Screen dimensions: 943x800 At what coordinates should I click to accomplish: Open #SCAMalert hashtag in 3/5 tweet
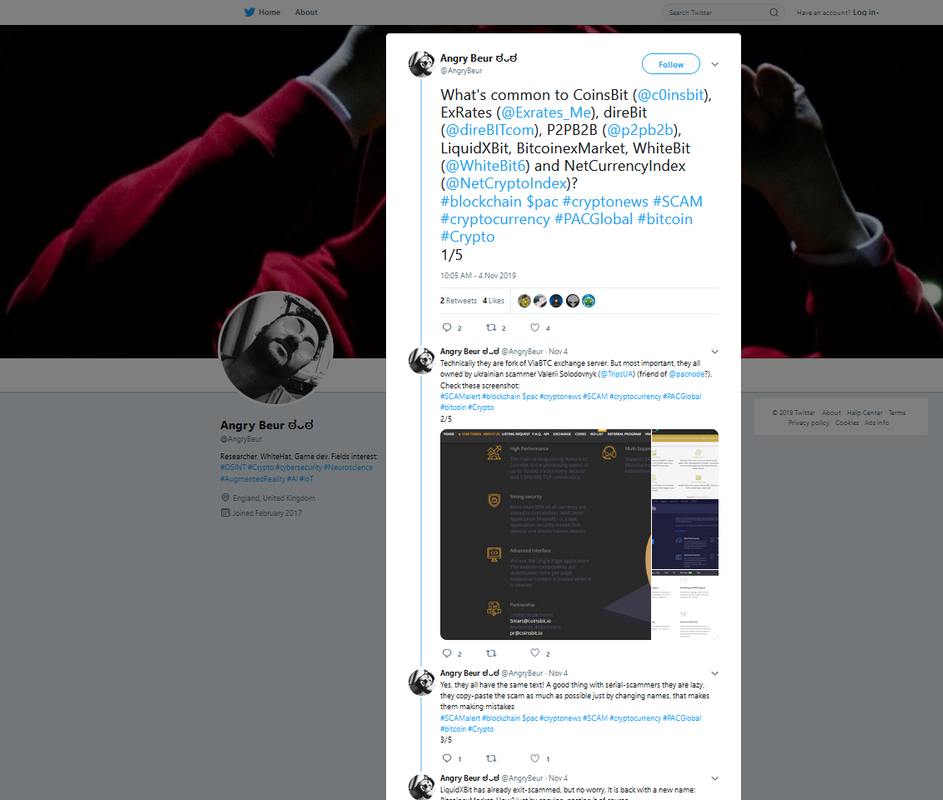click(x=460, y=718)
